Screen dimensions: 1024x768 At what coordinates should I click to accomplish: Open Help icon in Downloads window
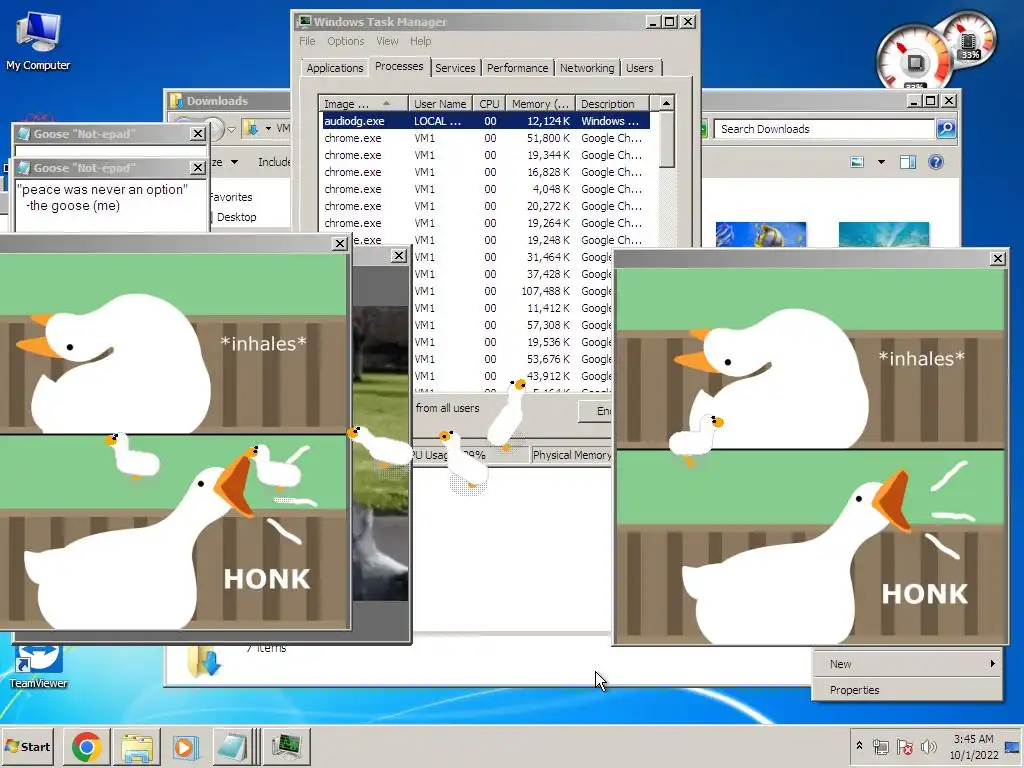click(936, 162)
